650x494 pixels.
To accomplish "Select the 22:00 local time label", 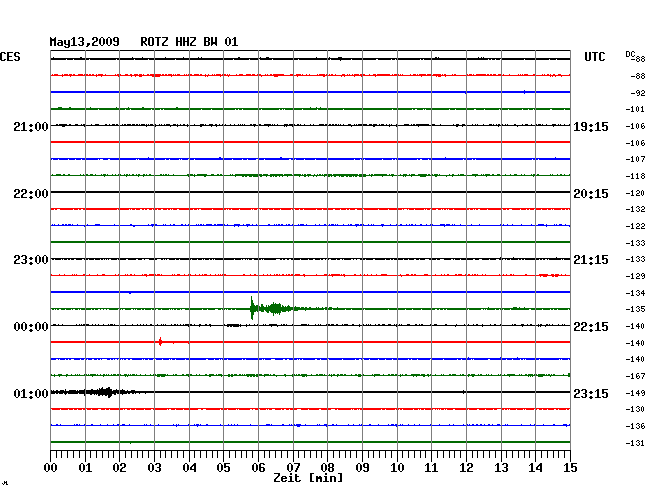I will pyautogui.click(x=31, y=194).
